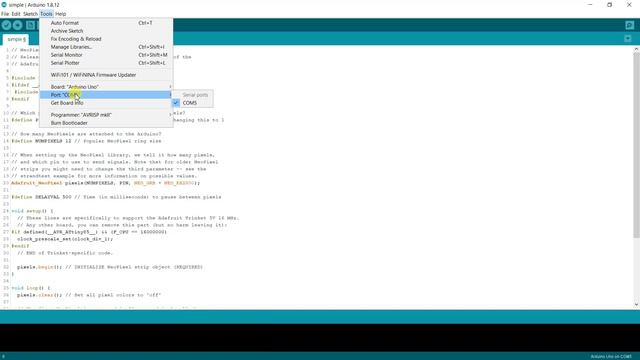Open Serial Monitor menu entry

tap(106, 55)
